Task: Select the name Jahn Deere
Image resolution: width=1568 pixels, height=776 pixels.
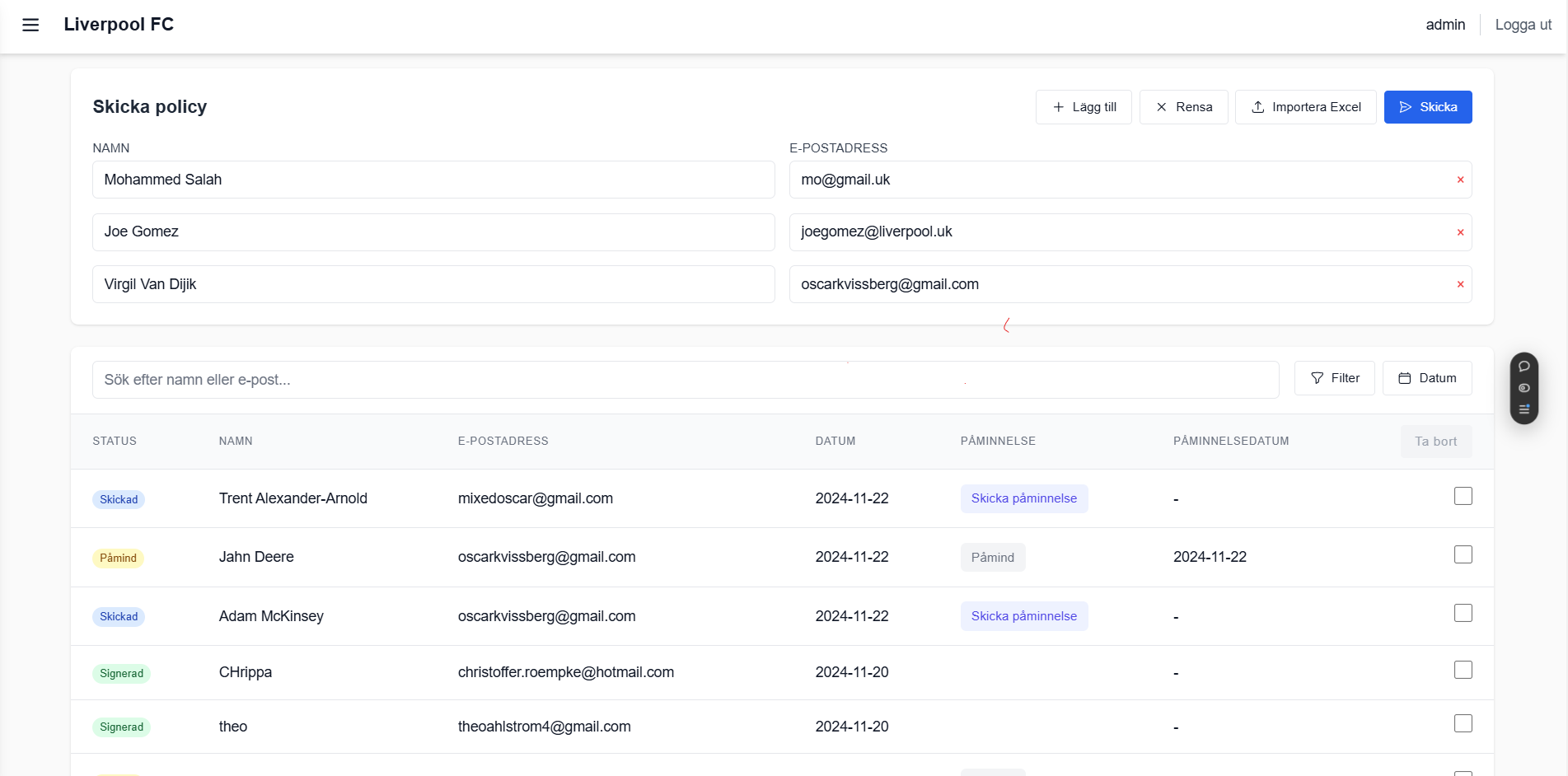Action: (256, 557)
